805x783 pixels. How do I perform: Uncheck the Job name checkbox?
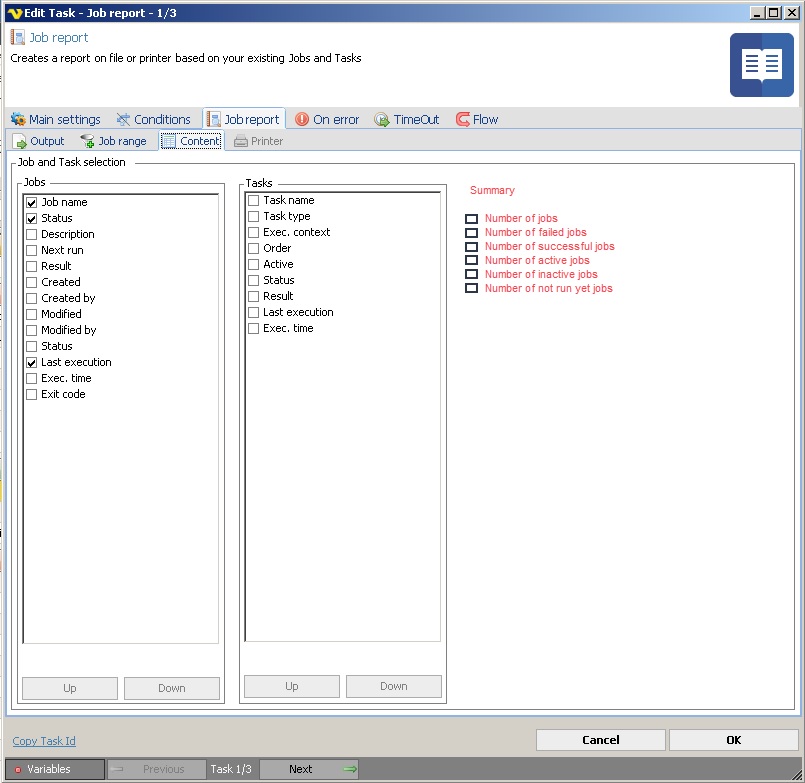point(32,202)
